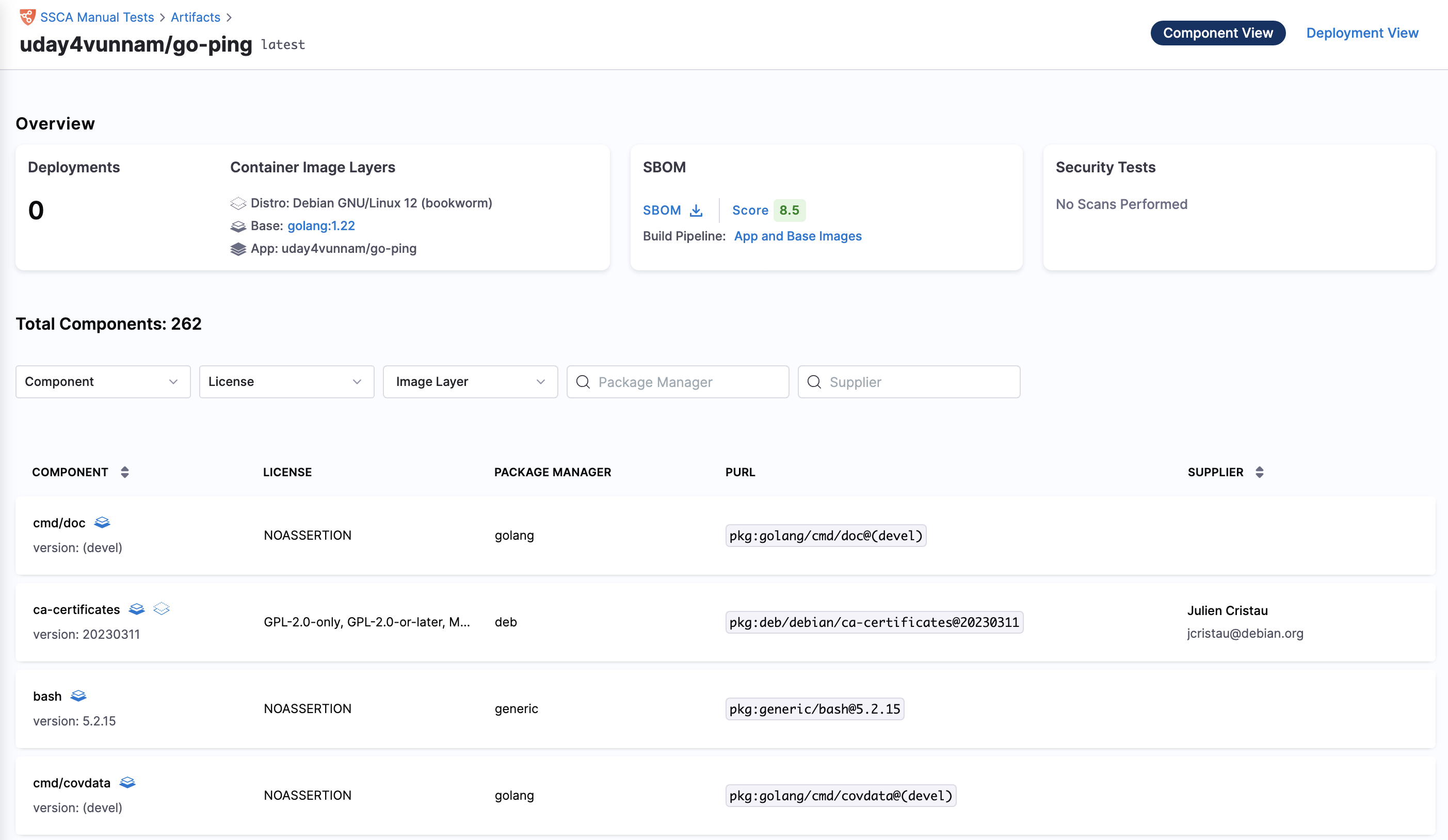Screen dimensions: 1448x840
Task: Select the Component View tab
Action: [1217, 33]
